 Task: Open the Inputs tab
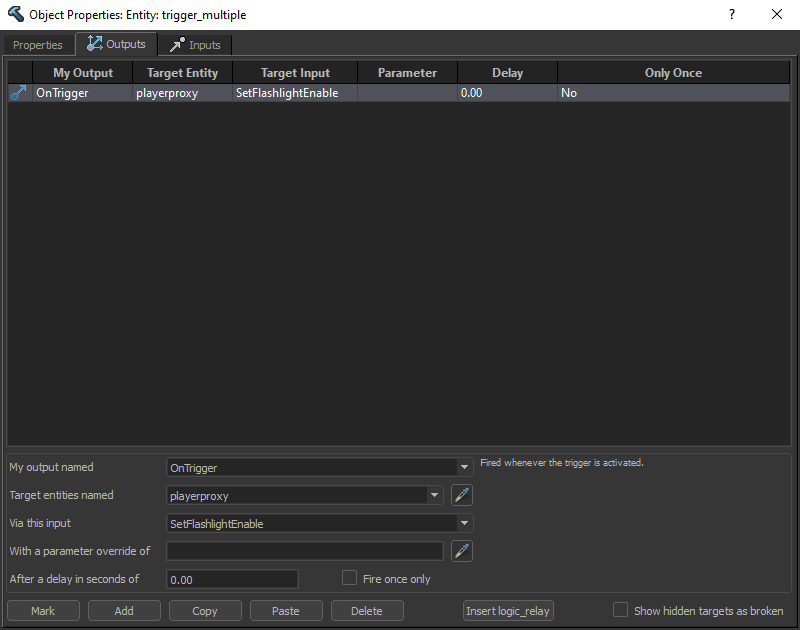point(195,45)
